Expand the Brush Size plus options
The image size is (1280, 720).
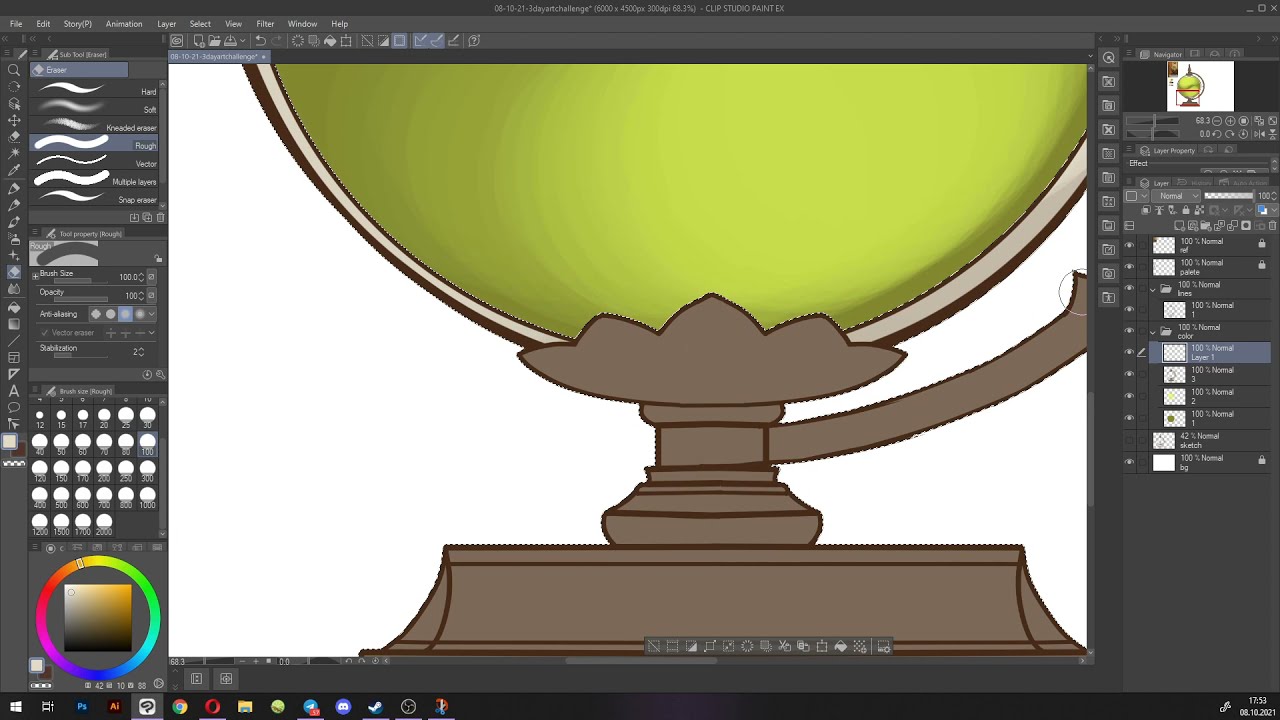click(x=35, y=274)
